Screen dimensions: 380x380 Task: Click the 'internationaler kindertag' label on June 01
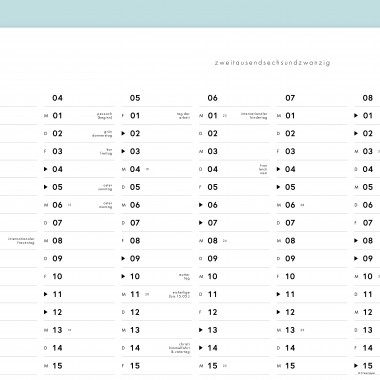click(x=254, y=116)
